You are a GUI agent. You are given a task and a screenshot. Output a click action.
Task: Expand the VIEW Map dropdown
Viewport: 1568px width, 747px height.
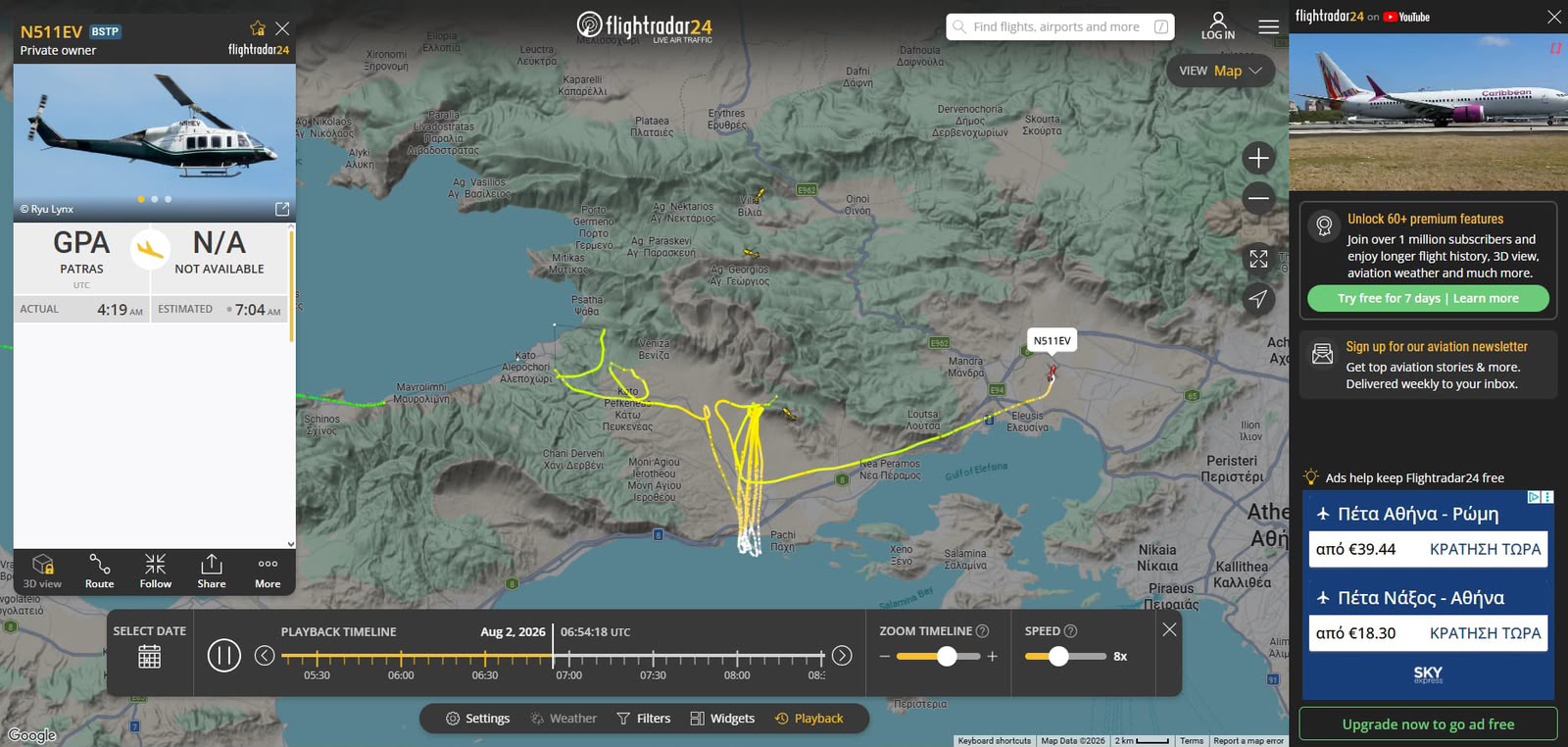point(1220,71)
